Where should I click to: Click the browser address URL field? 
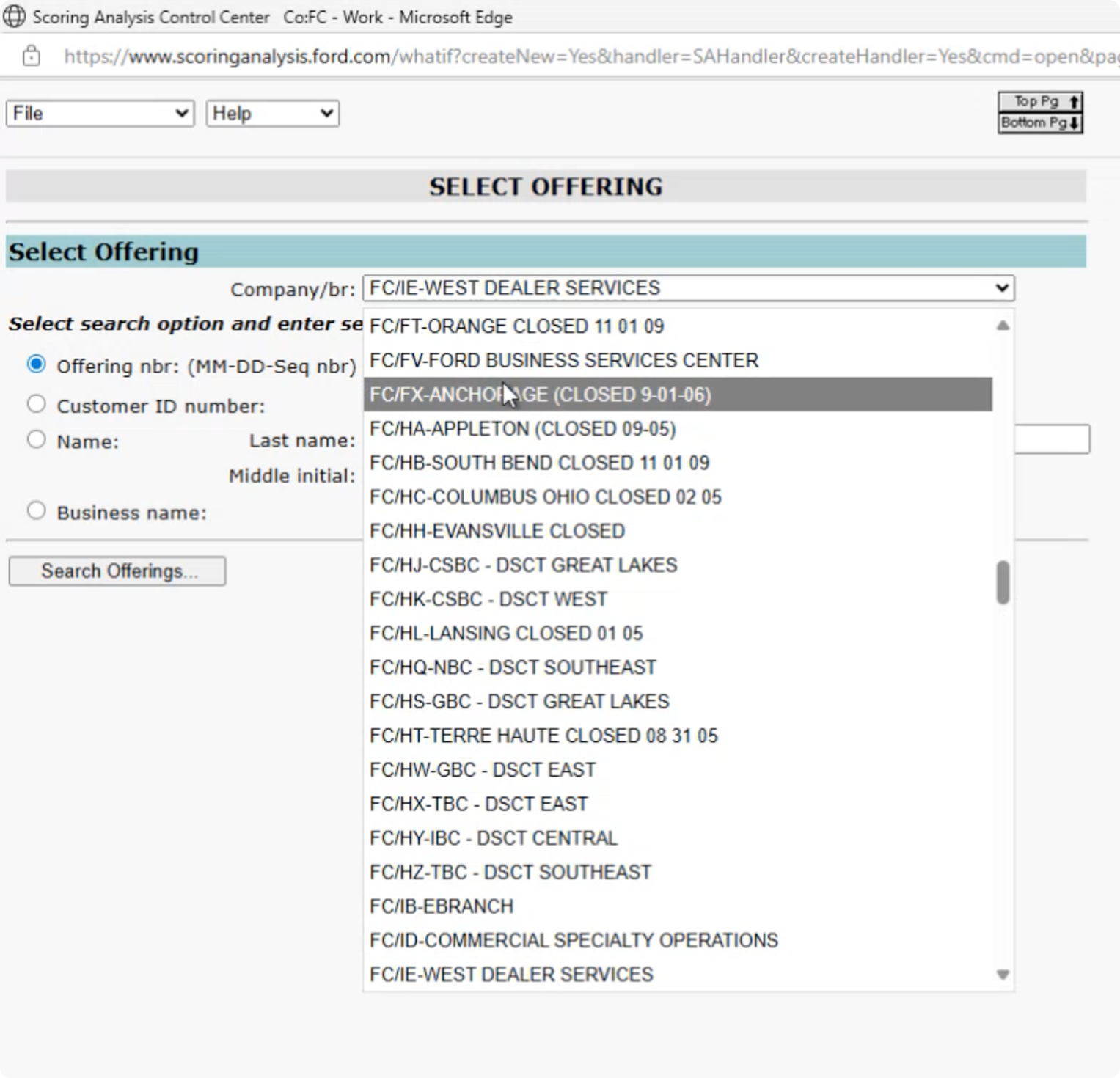(x=590, y=56)
